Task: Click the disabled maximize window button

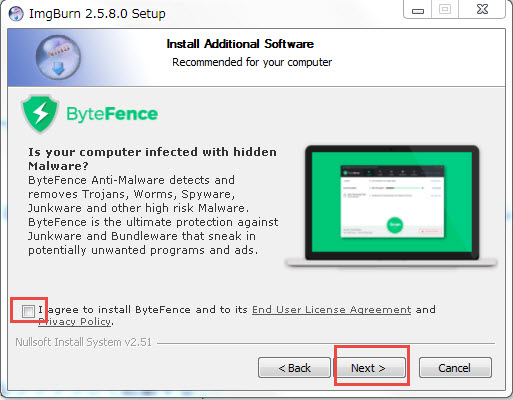Action: coord(445,10)
